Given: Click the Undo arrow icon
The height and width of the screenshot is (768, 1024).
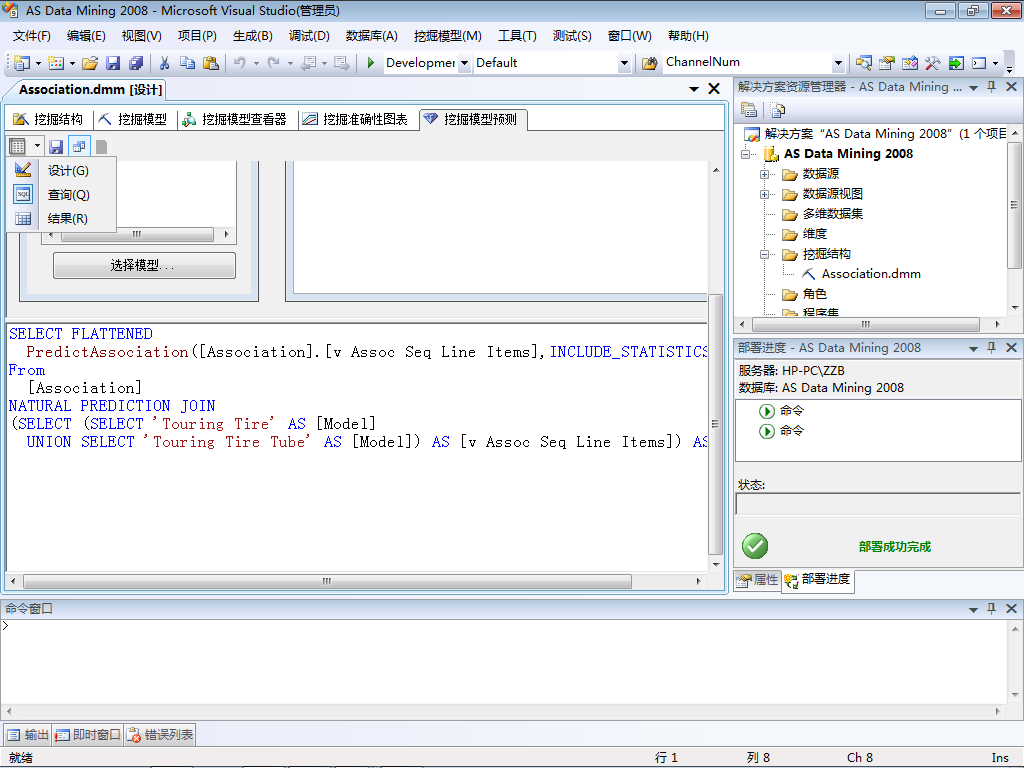Looking at the screenshot, I should tap(240, 63).
